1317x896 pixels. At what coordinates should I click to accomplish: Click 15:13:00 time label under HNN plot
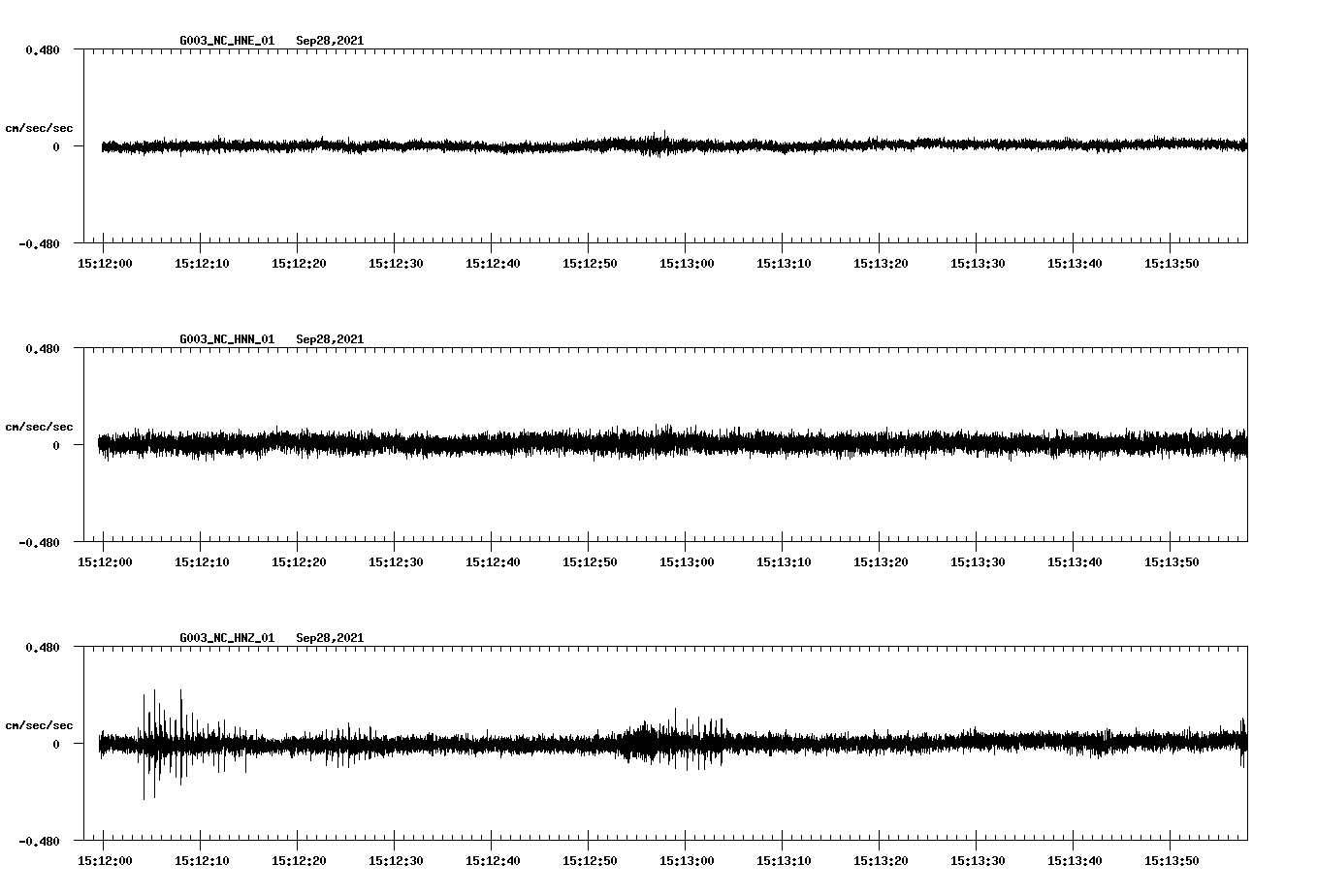pyautogui.click(x=687, y=562)
